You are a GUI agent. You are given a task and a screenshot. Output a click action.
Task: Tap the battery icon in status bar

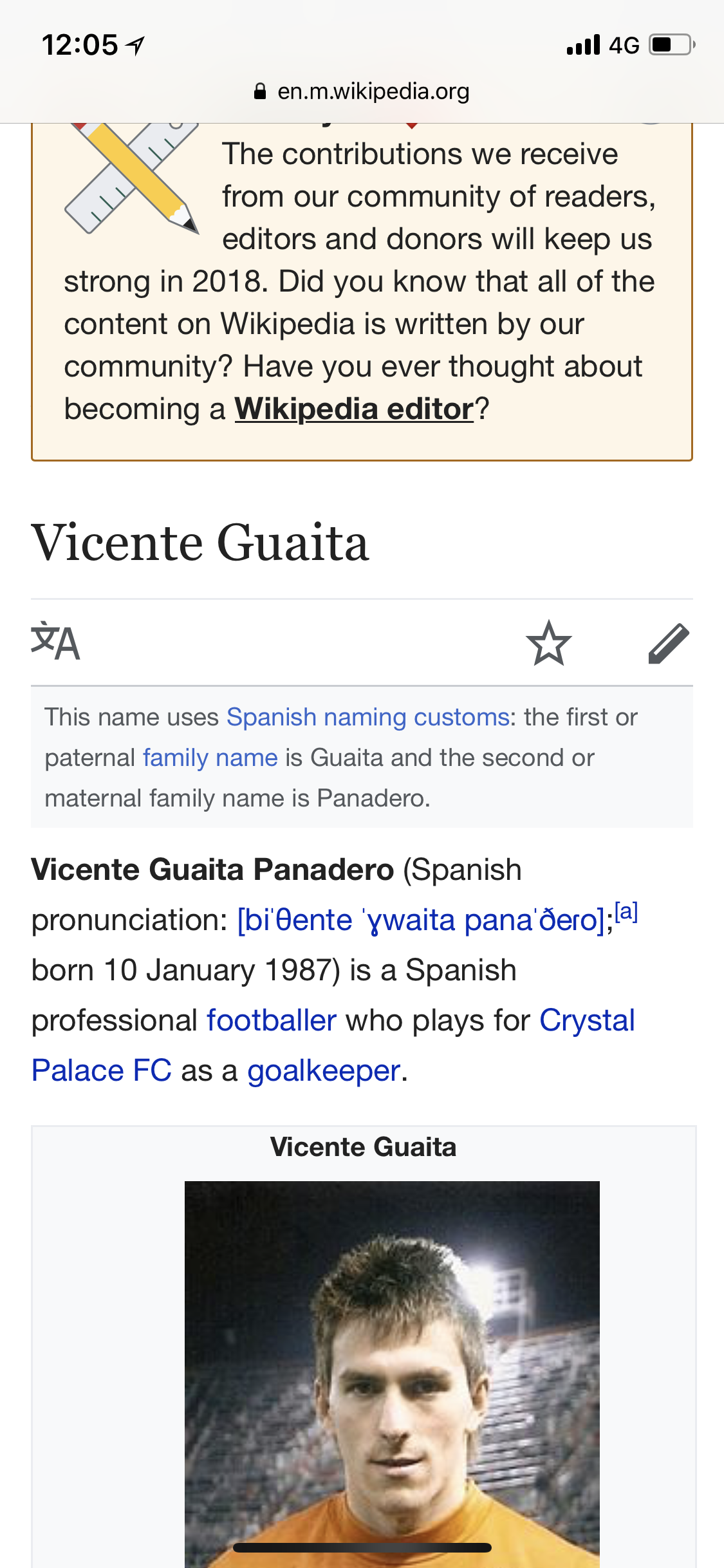click(671, 45)
